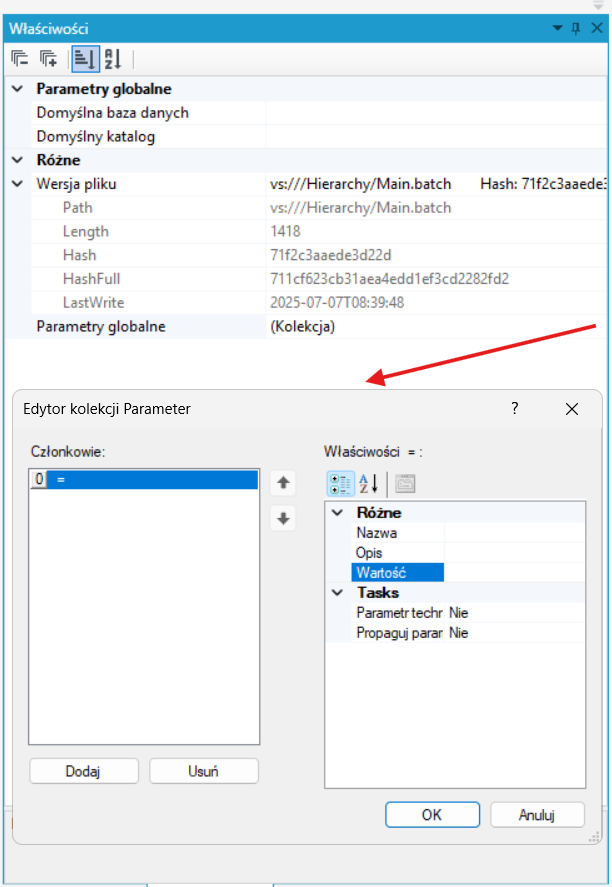This screenshot has width=612, height=887.
Task: Click the (Kolekcja) value of Parametry globalne
Action: [x=303, y=326]
